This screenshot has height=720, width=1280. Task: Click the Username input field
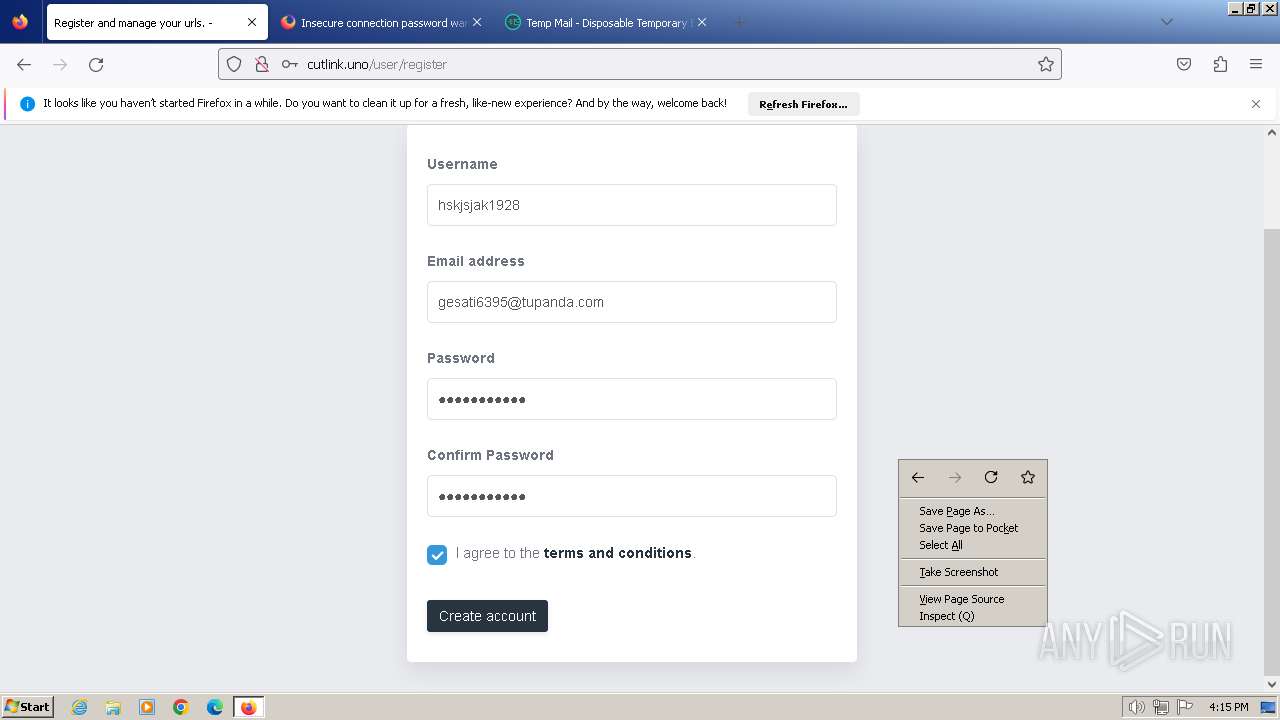click(x=632, y=205)
